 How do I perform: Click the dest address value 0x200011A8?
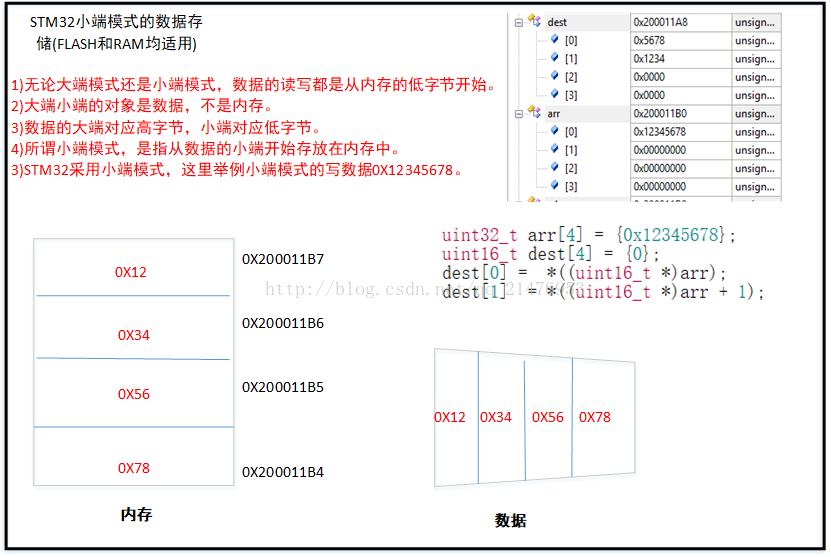pyautogui.click(x=660, y=22)
